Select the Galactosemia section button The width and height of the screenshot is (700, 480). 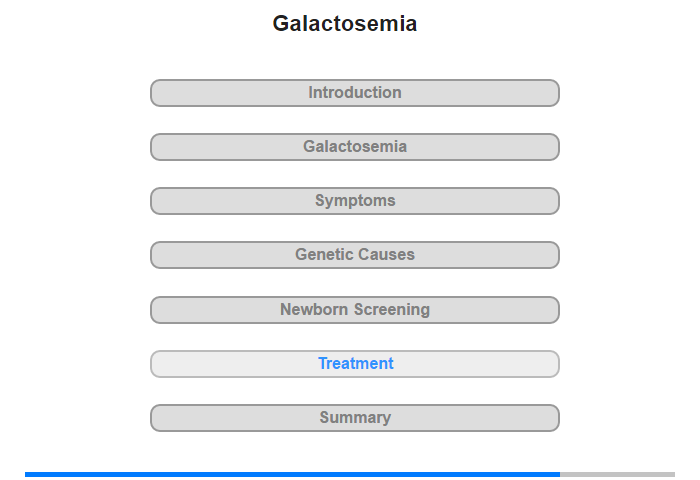tap(354, 147)
